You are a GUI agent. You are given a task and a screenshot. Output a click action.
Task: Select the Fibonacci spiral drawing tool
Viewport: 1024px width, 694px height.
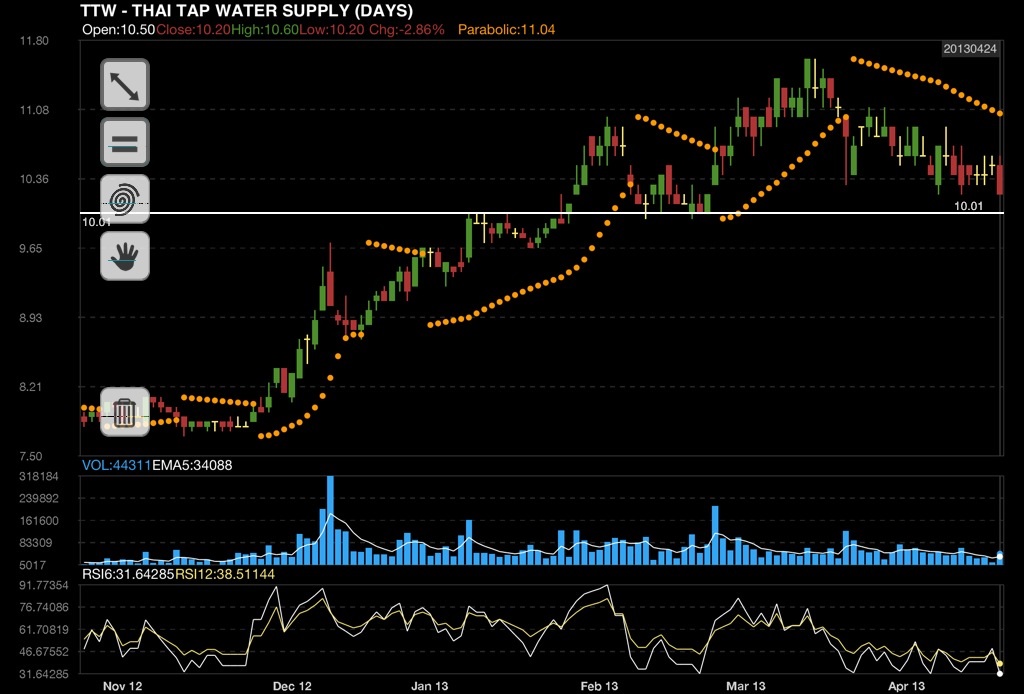(x=125, y=199)
